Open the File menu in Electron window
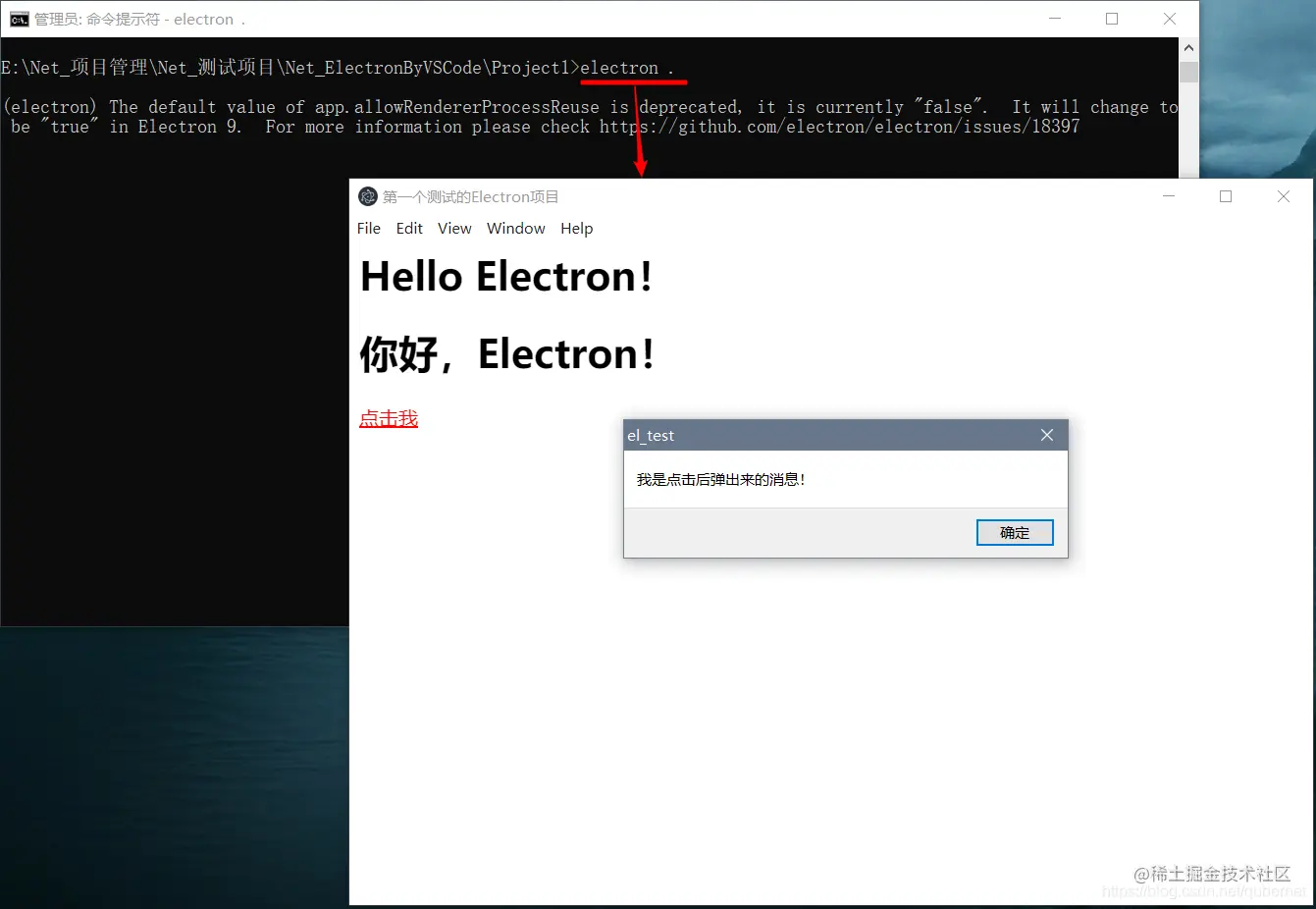Image resolution: width=1316 pixels, height=909 pixels. pyautogui.click(x=369, y=228)
